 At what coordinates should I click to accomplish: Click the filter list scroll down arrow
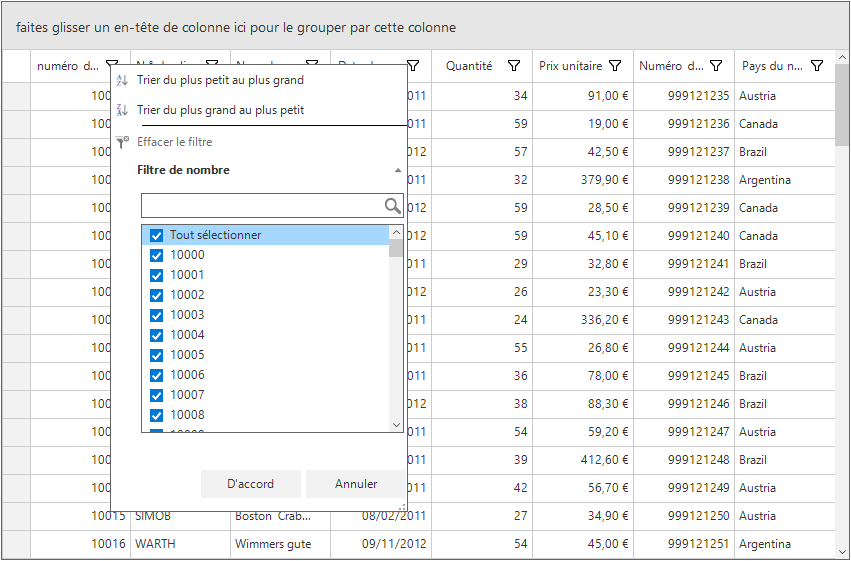[x=396, y=425]
